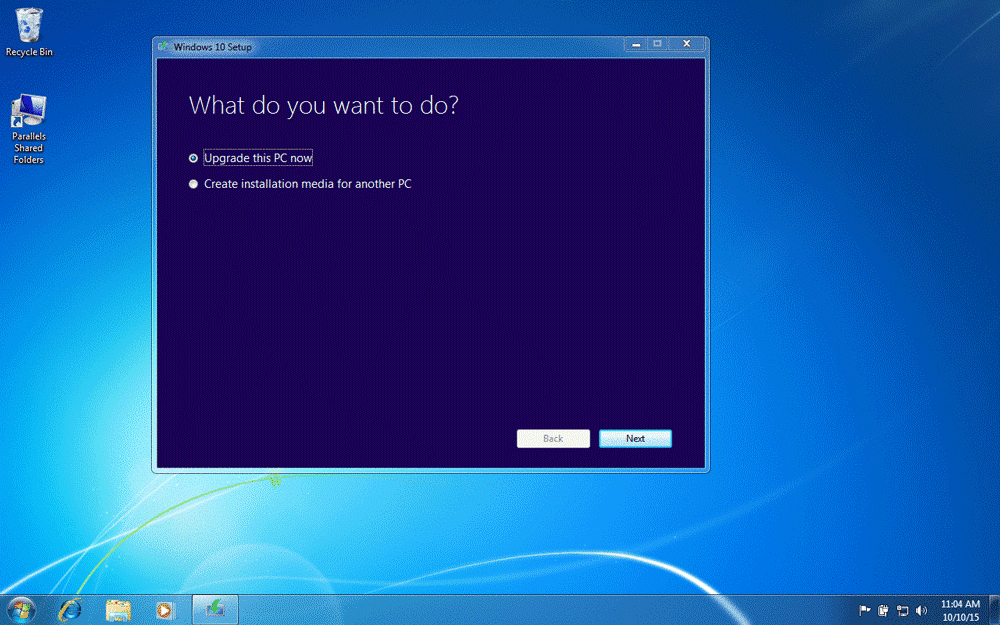Open Windows Explorer from the taskbar
This screenshot has width=1000, height=625.
point(117,610)
